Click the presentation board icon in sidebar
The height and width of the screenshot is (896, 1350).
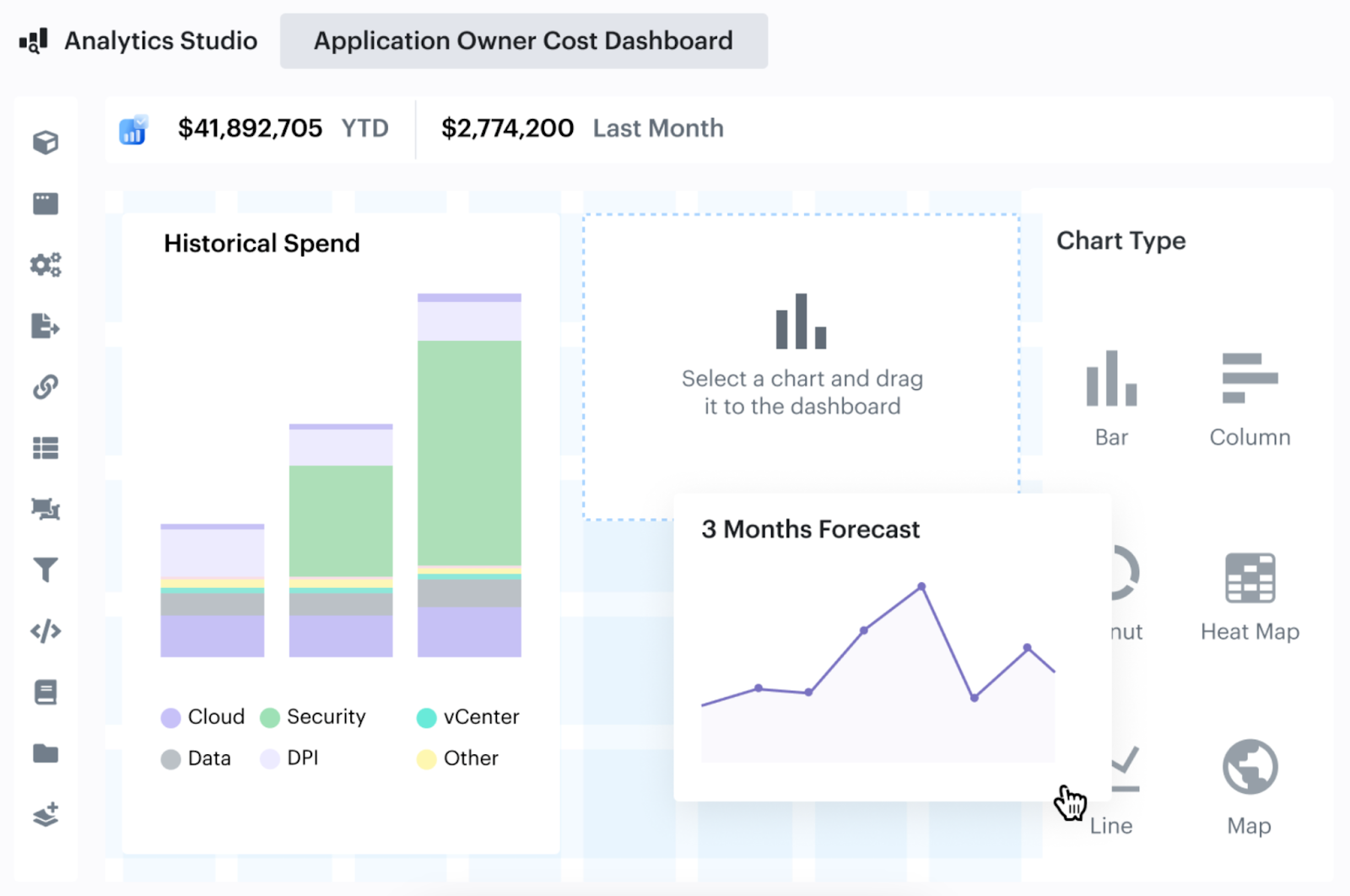[x=46, y=509]
